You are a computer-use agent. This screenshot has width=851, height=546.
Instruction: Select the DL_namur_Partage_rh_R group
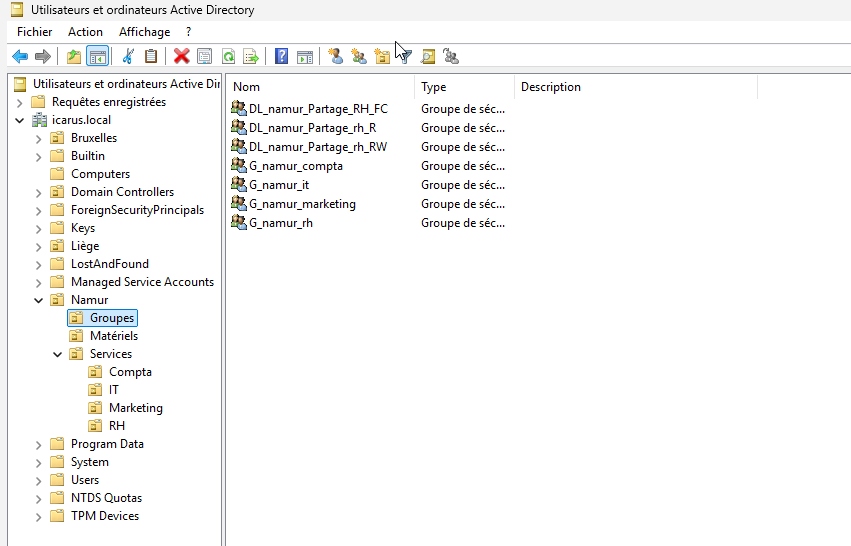313,128
